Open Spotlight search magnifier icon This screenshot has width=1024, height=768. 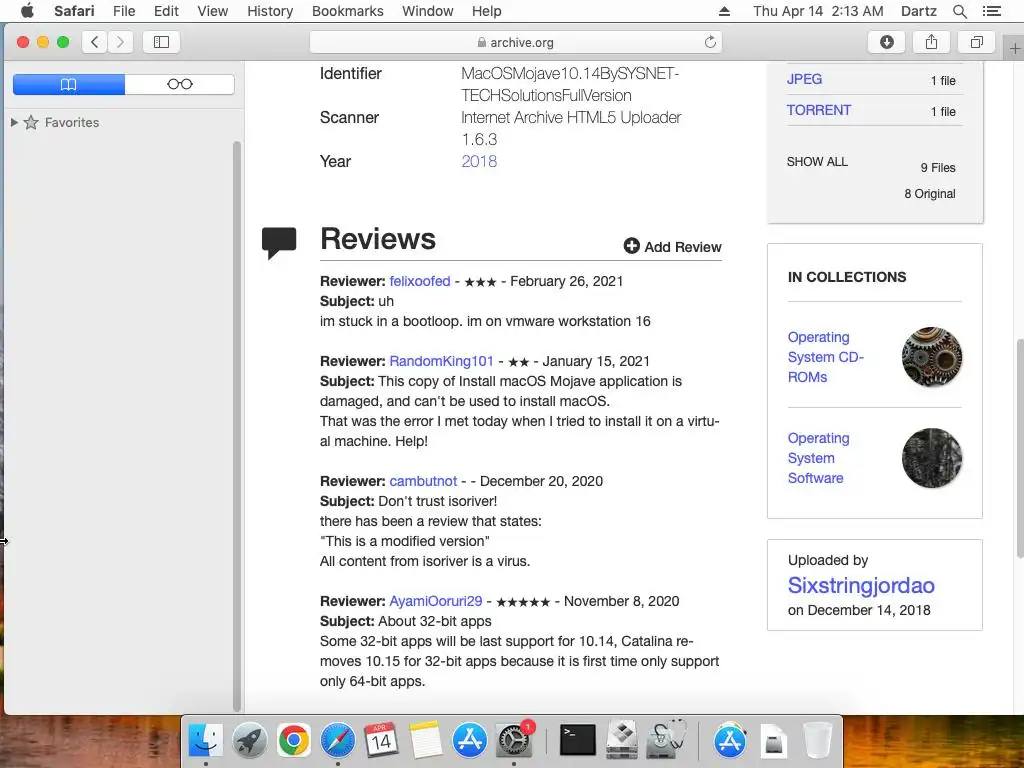[960, 11]
